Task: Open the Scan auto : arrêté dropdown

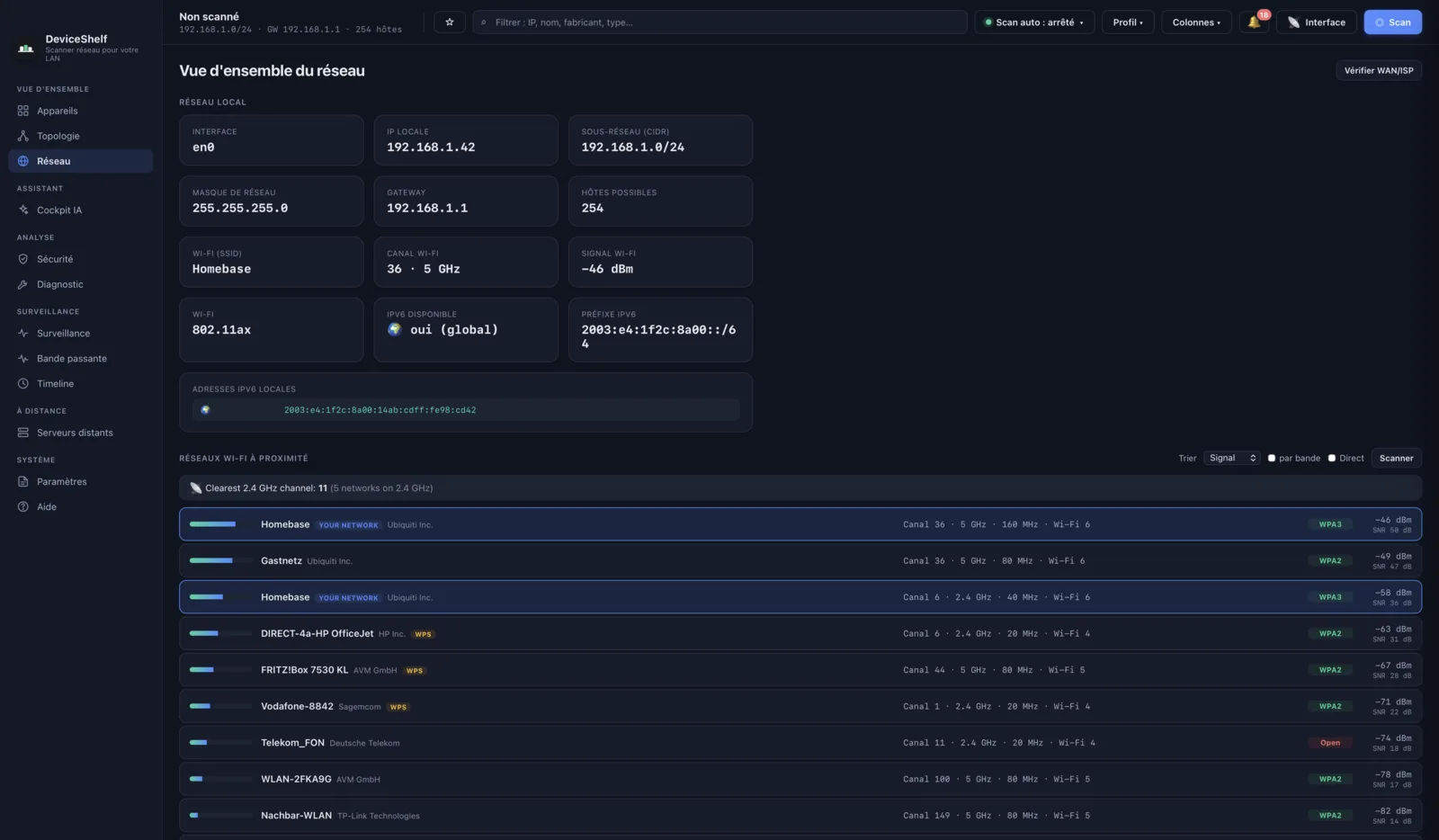Action: [x=1034, y=22]
